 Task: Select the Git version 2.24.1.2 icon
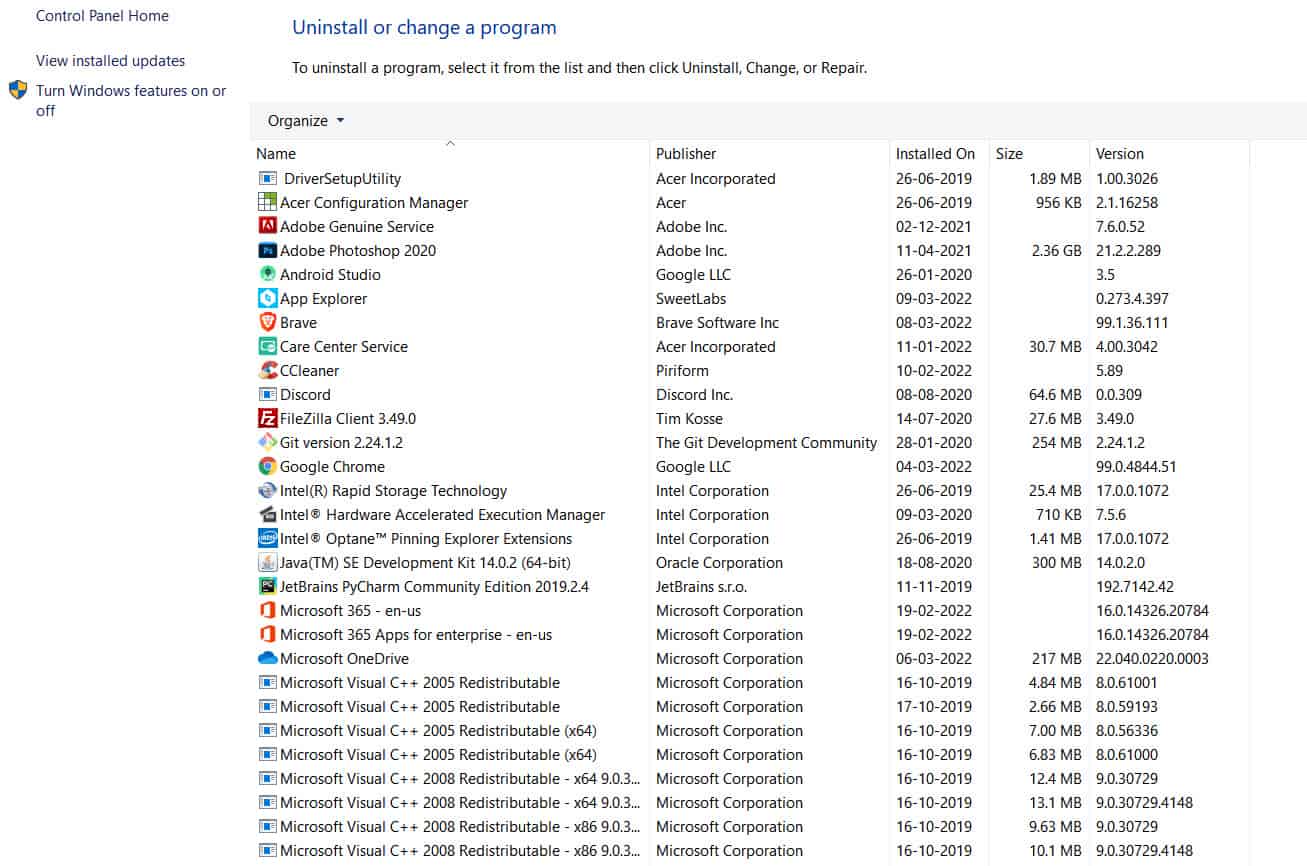[267, 443]
